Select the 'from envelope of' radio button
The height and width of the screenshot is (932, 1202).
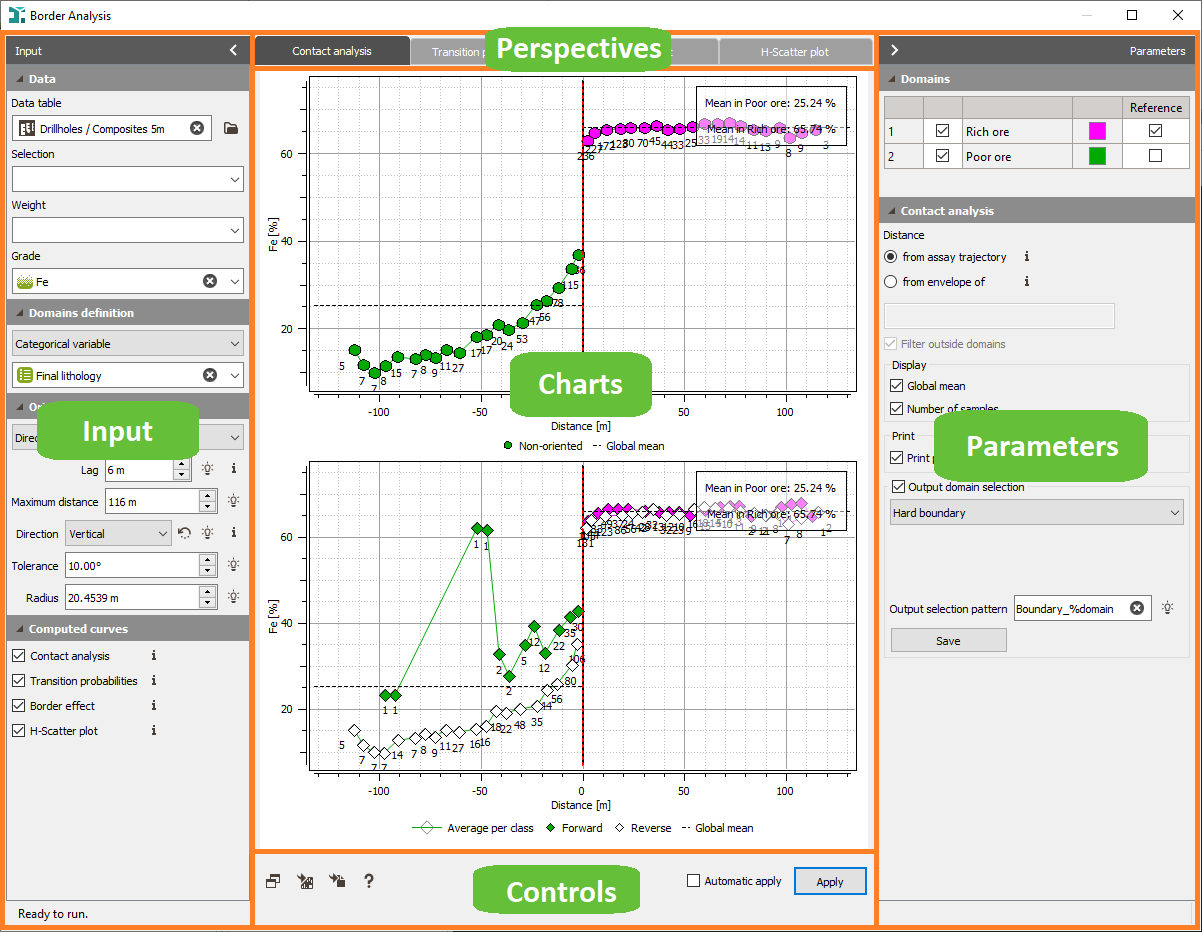coord(890,282)
